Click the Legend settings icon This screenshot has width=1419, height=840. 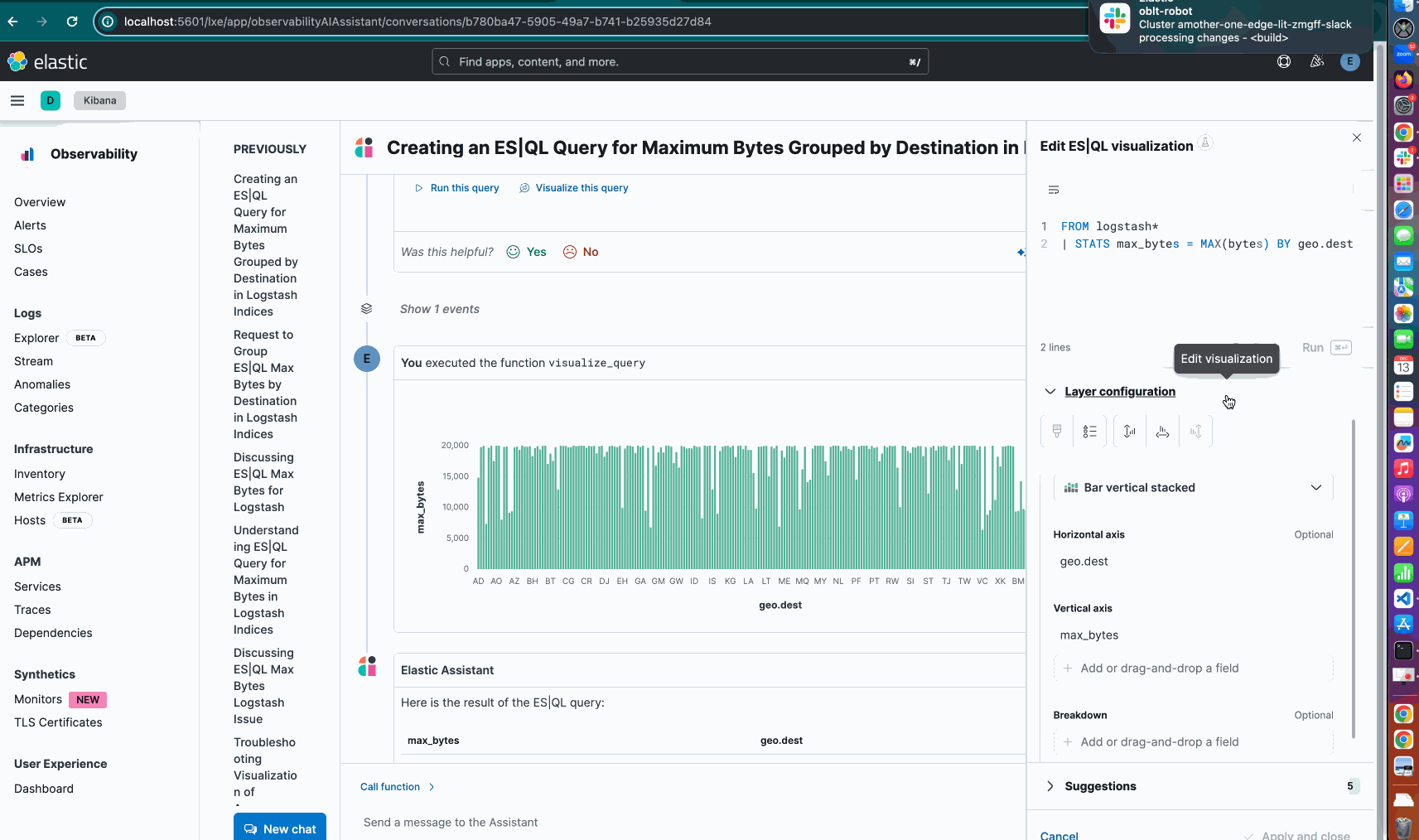[1090, 431]
